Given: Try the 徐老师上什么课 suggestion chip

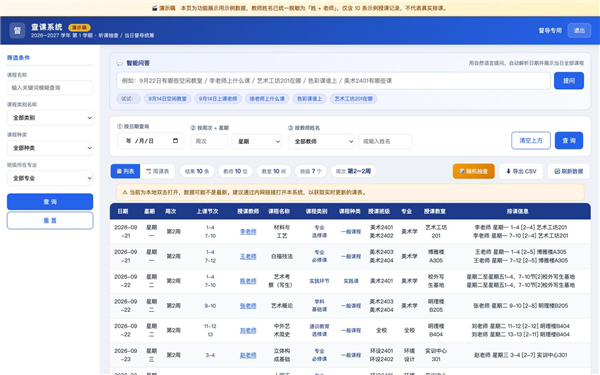Looking at the screenshot, I should tap(267, 99).
